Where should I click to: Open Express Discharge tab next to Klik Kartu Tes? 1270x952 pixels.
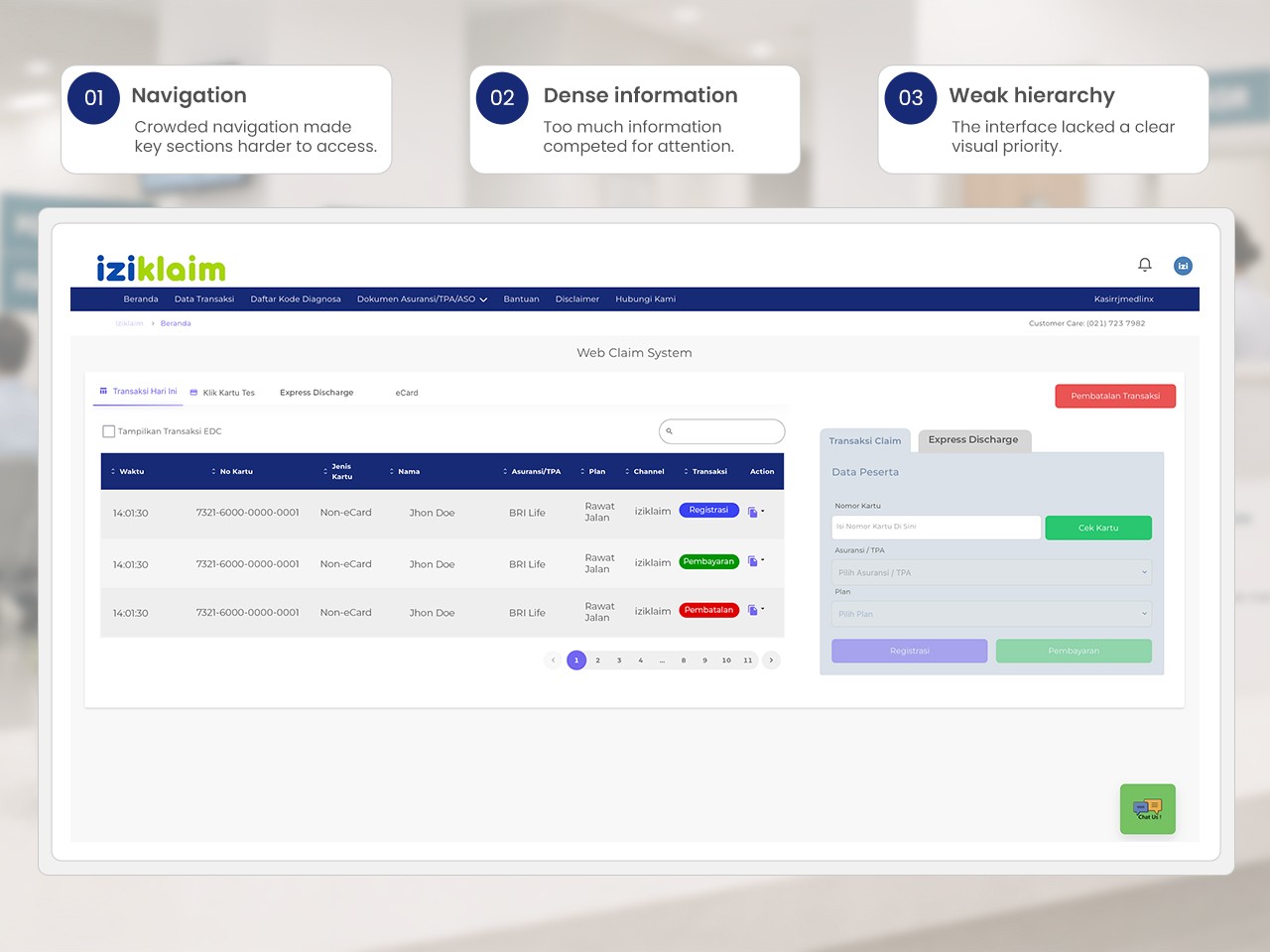coord(317,393)
